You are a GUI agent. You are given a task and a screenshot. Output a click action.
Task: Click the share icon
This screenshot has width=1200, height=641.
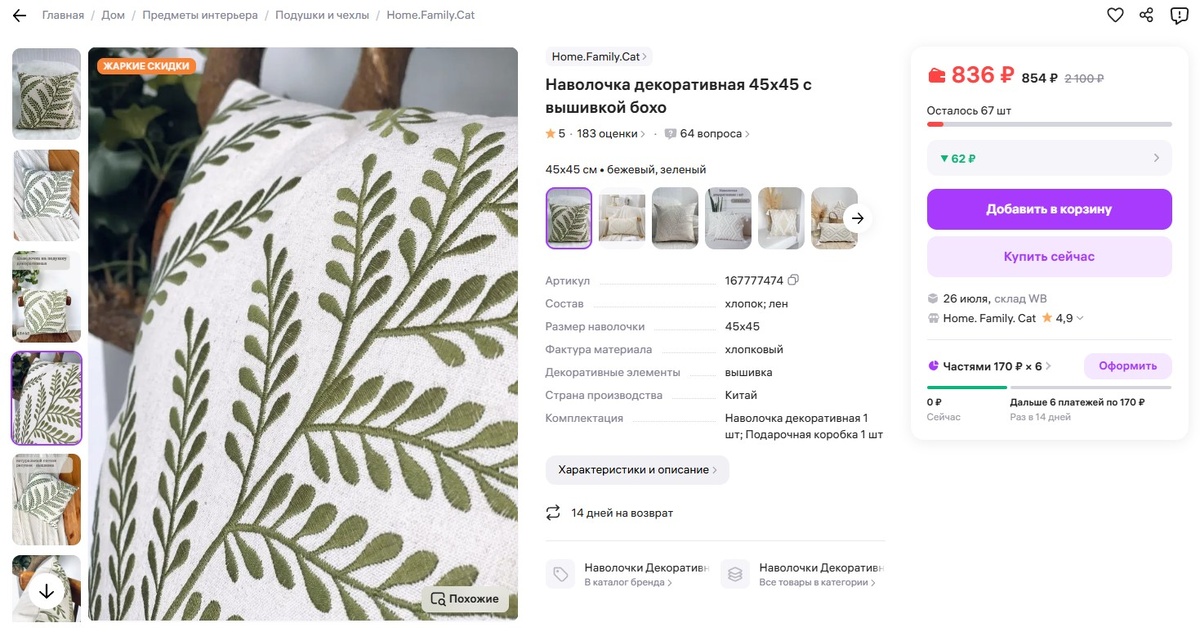pos(1147,15)
